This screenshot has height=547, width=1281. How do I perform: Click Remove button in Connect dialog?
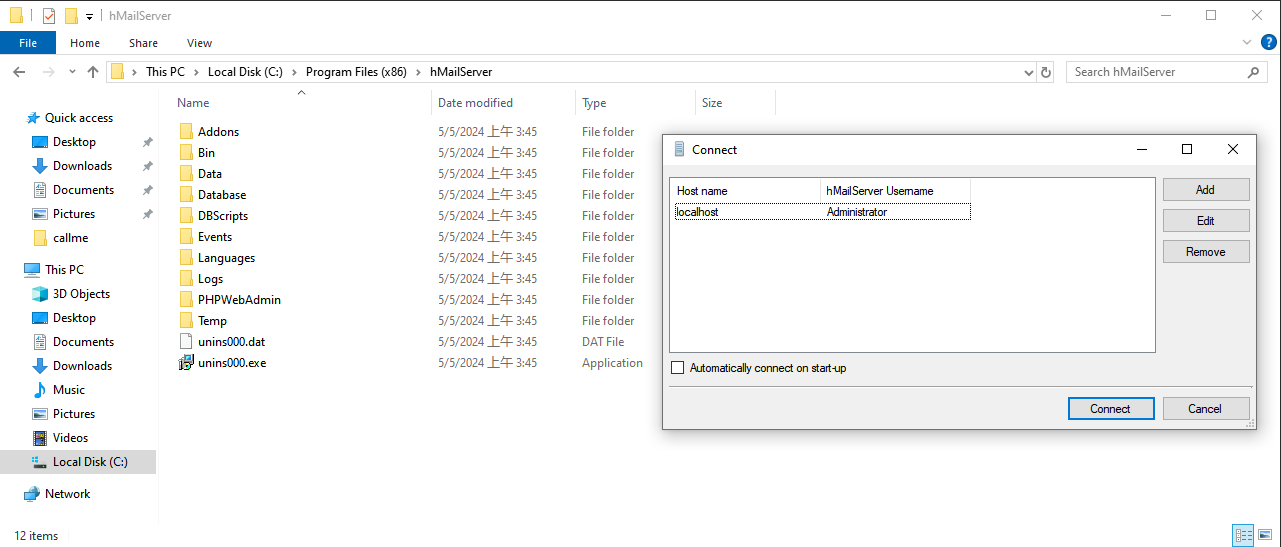1206,252
